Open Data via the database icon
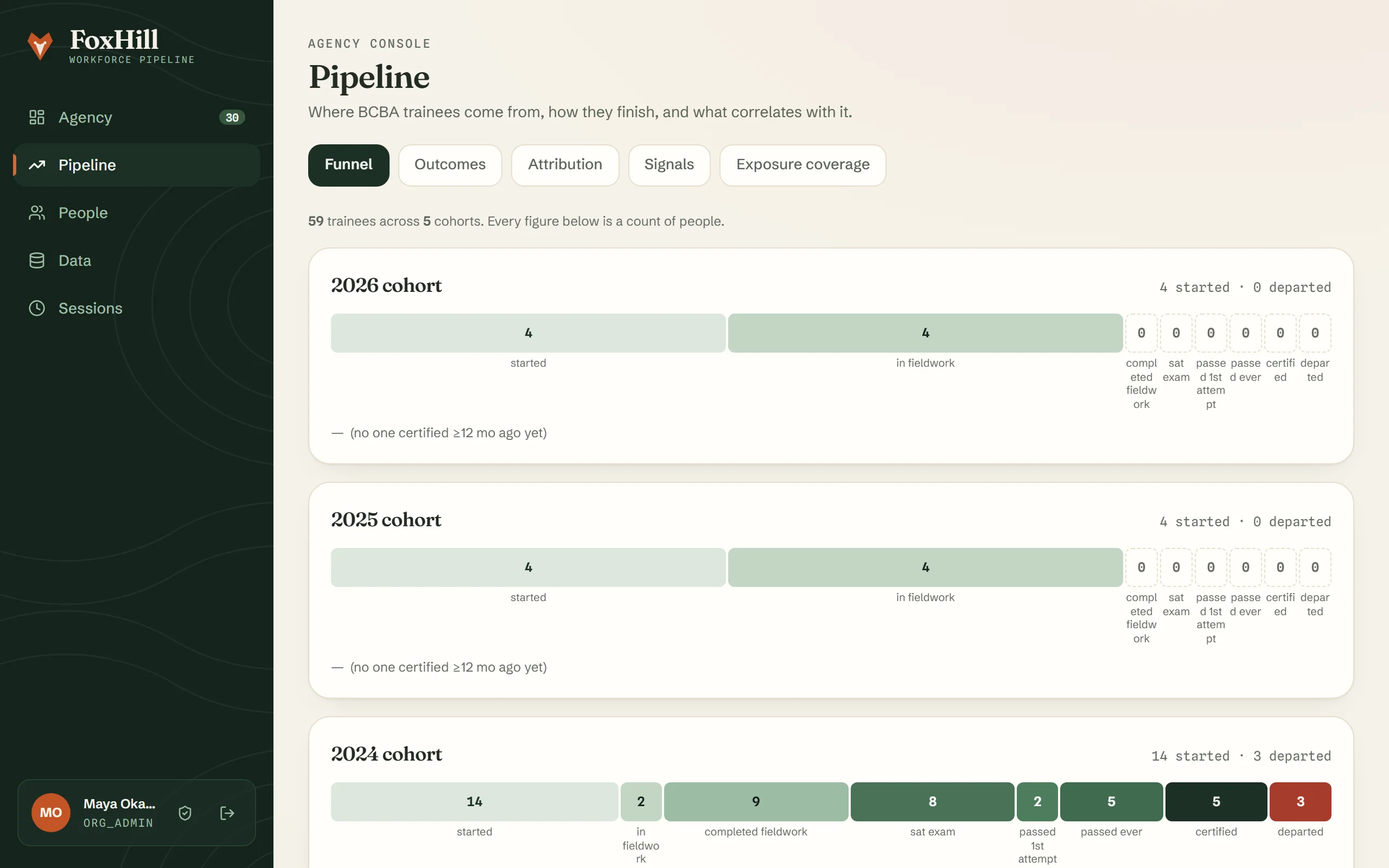Image resolution: width=1389 pixels, height=868 pixels. [x=37, y=260]
